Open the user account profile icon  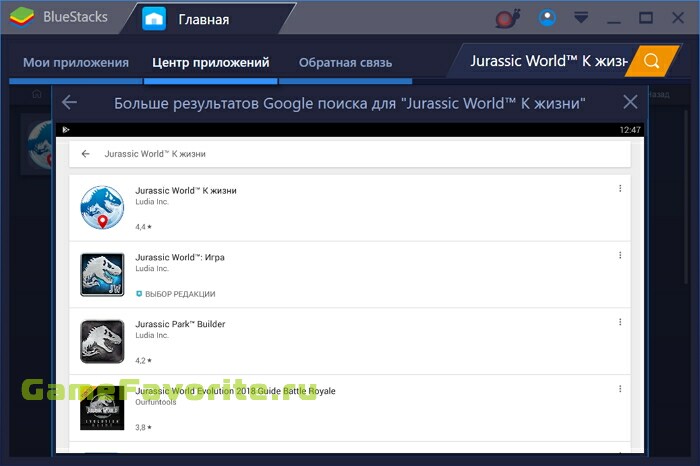(x=547, y=18)
